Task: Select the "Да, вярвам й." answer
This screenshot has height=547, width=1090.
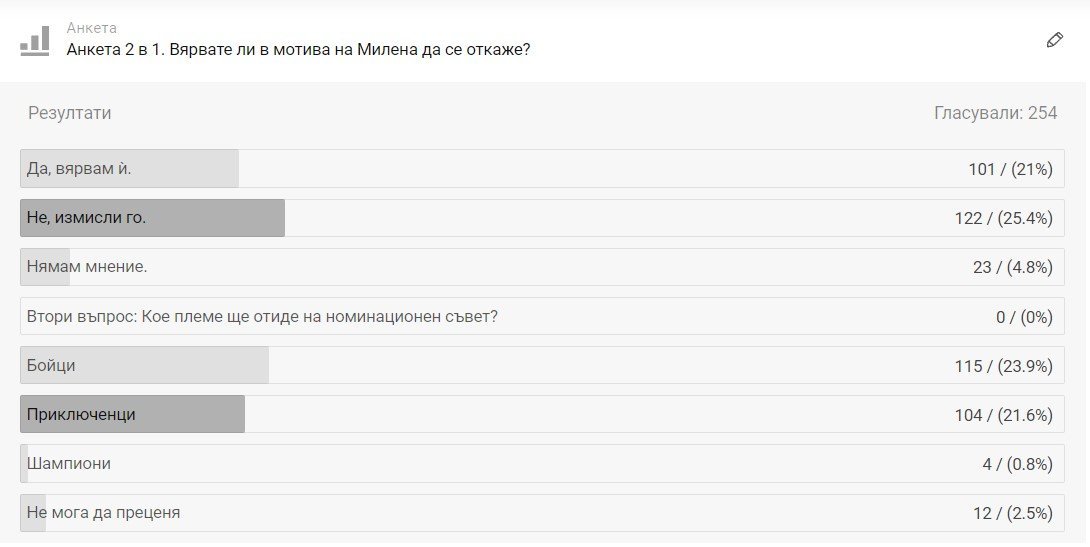Action: click(x=80, y=169)
